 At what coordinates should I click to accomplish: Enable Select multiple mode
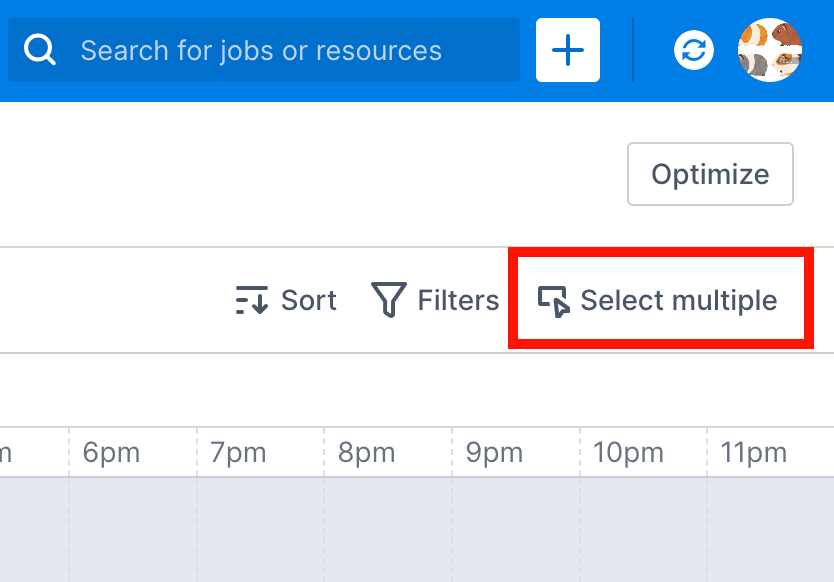click(660, 299)
